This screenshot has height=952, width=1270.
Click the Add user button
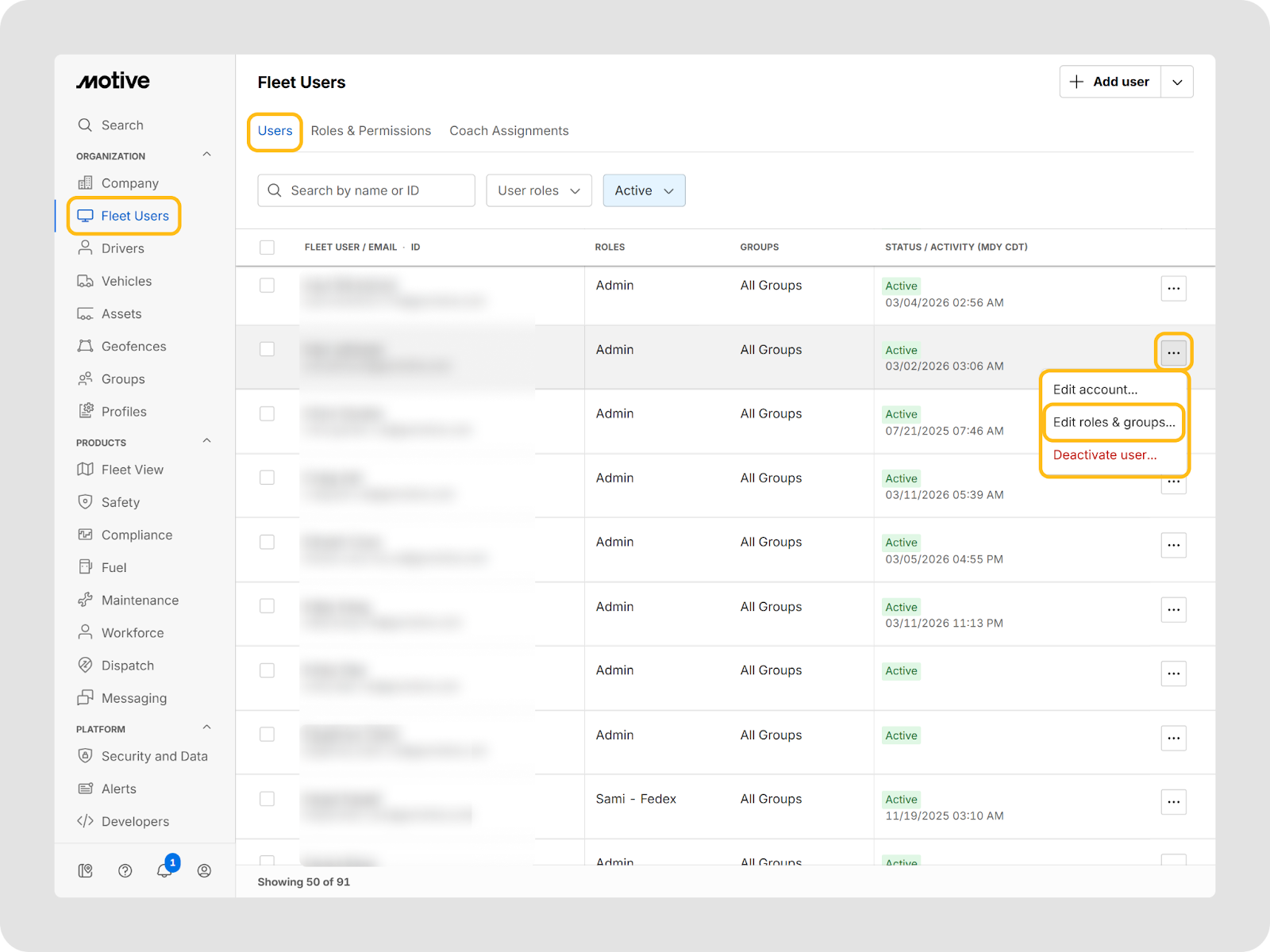pyautogui.click(x=1110, y=82)
